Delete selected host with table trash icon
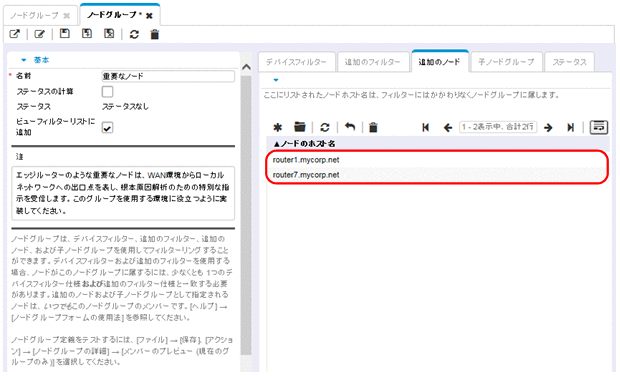620x376 pixels. coord(373,127)
